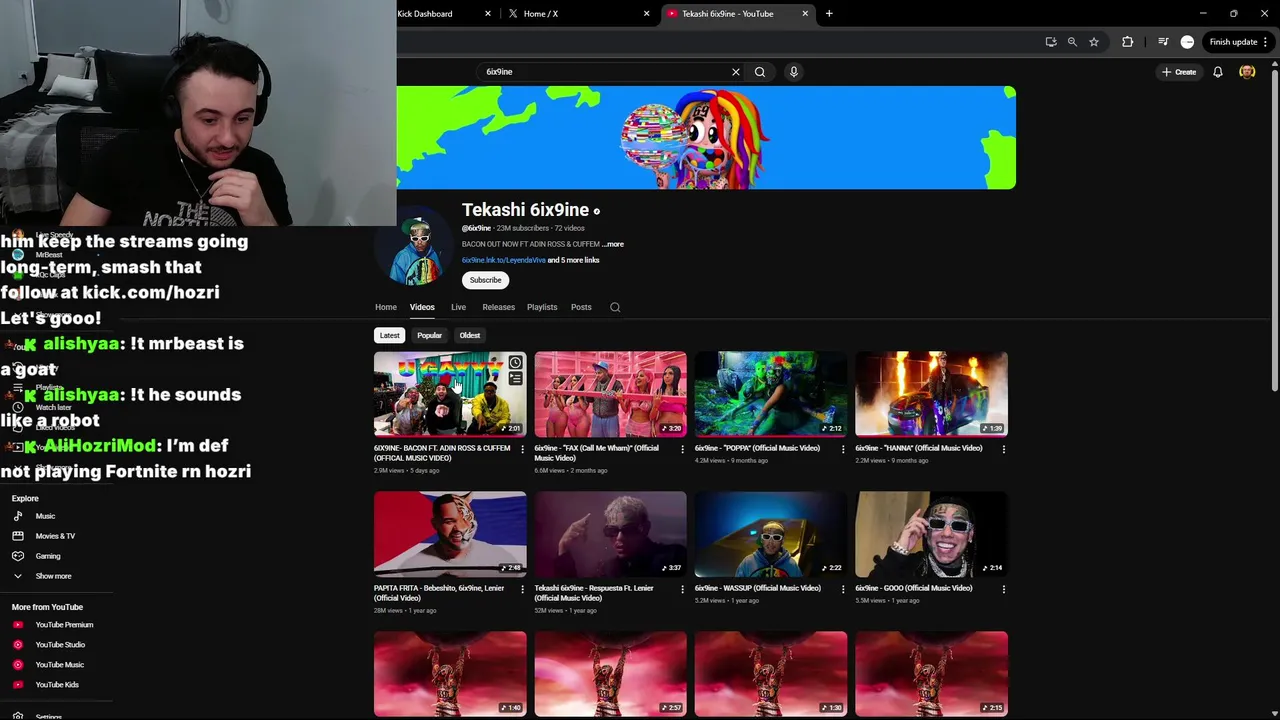Select the Popular filter chip
1280x720 pixels.
click(x=430, y=336)
